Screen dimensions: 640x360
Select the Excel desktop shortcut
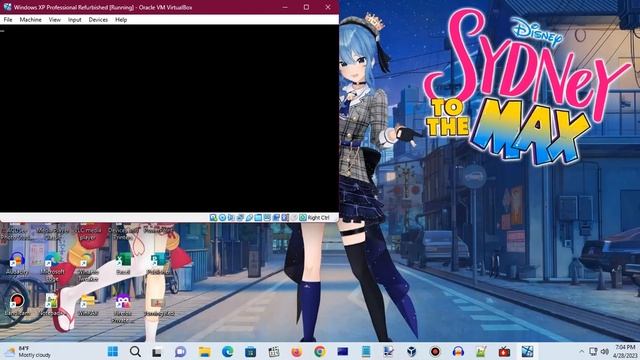(x=123, y=263)
